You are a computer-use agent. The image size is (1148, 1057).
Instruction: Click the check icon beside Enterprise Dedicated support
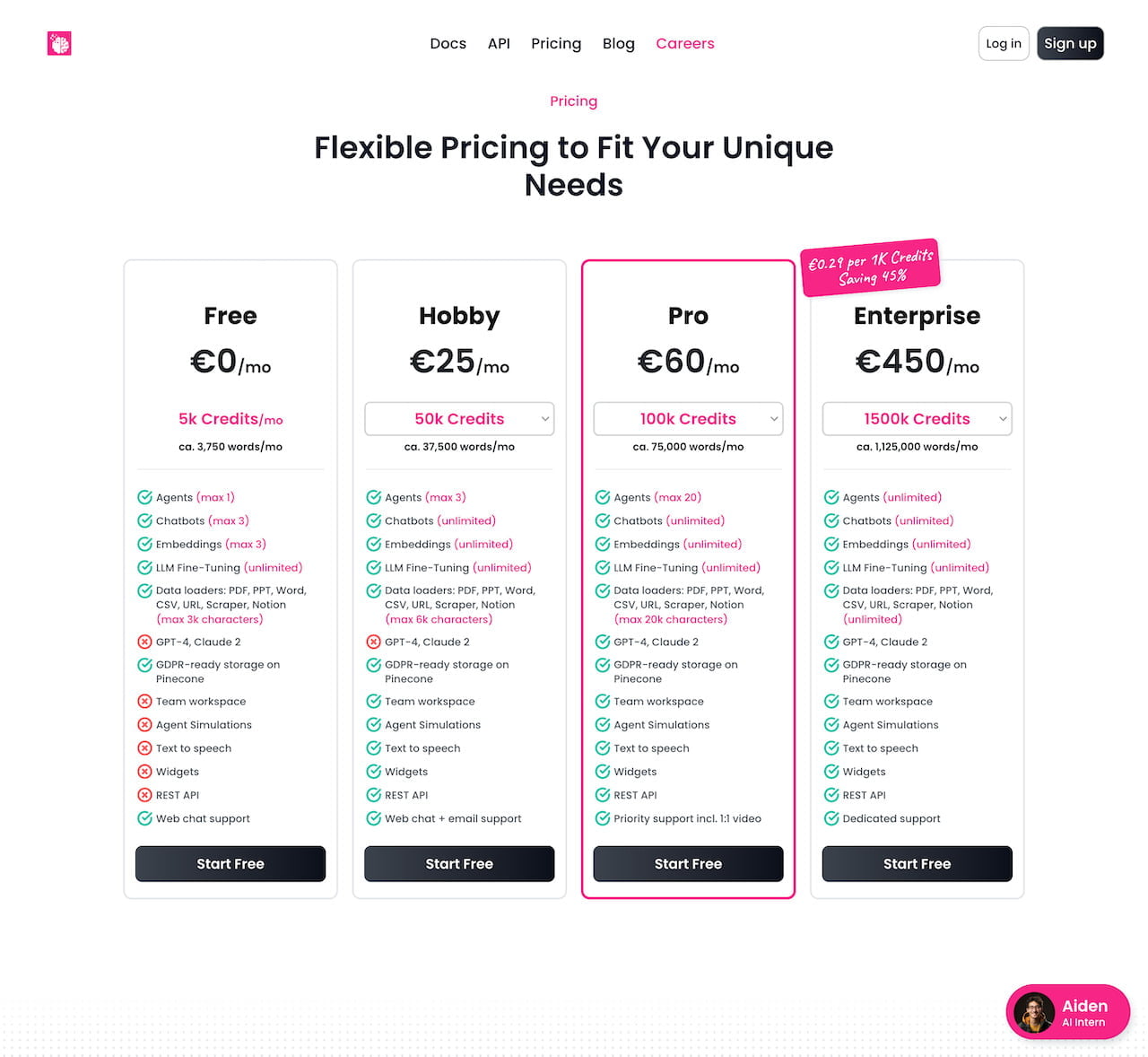click(x=831, y=818)
